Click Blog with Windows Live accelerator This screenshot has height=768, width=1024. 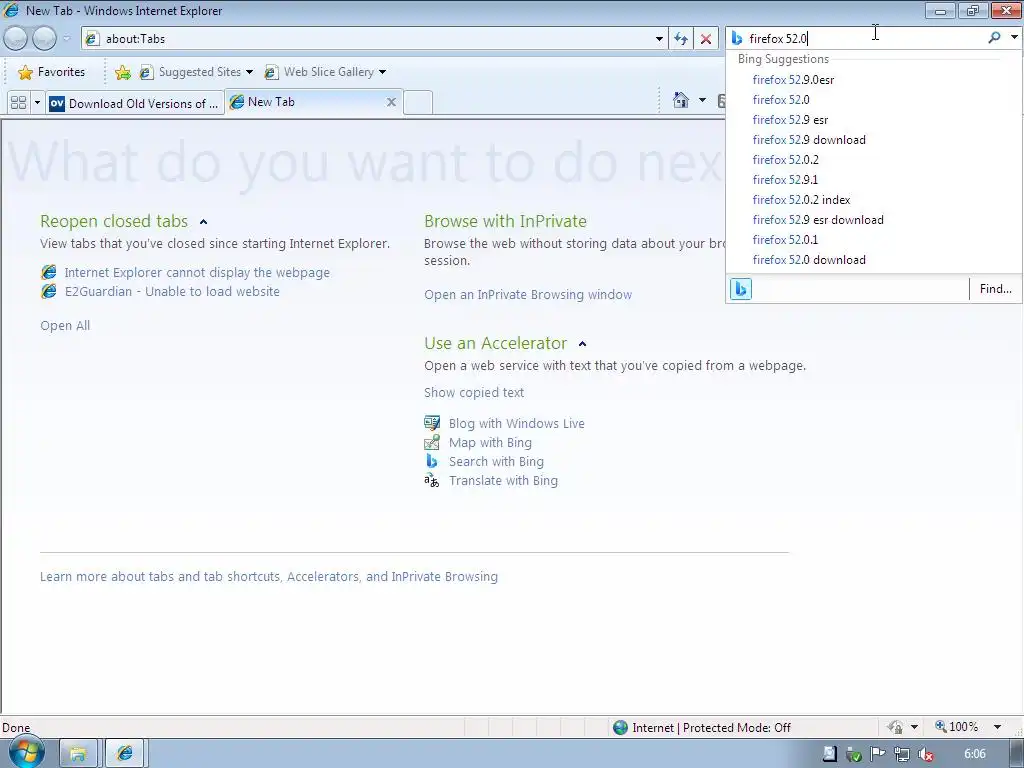tap(517, 423)
